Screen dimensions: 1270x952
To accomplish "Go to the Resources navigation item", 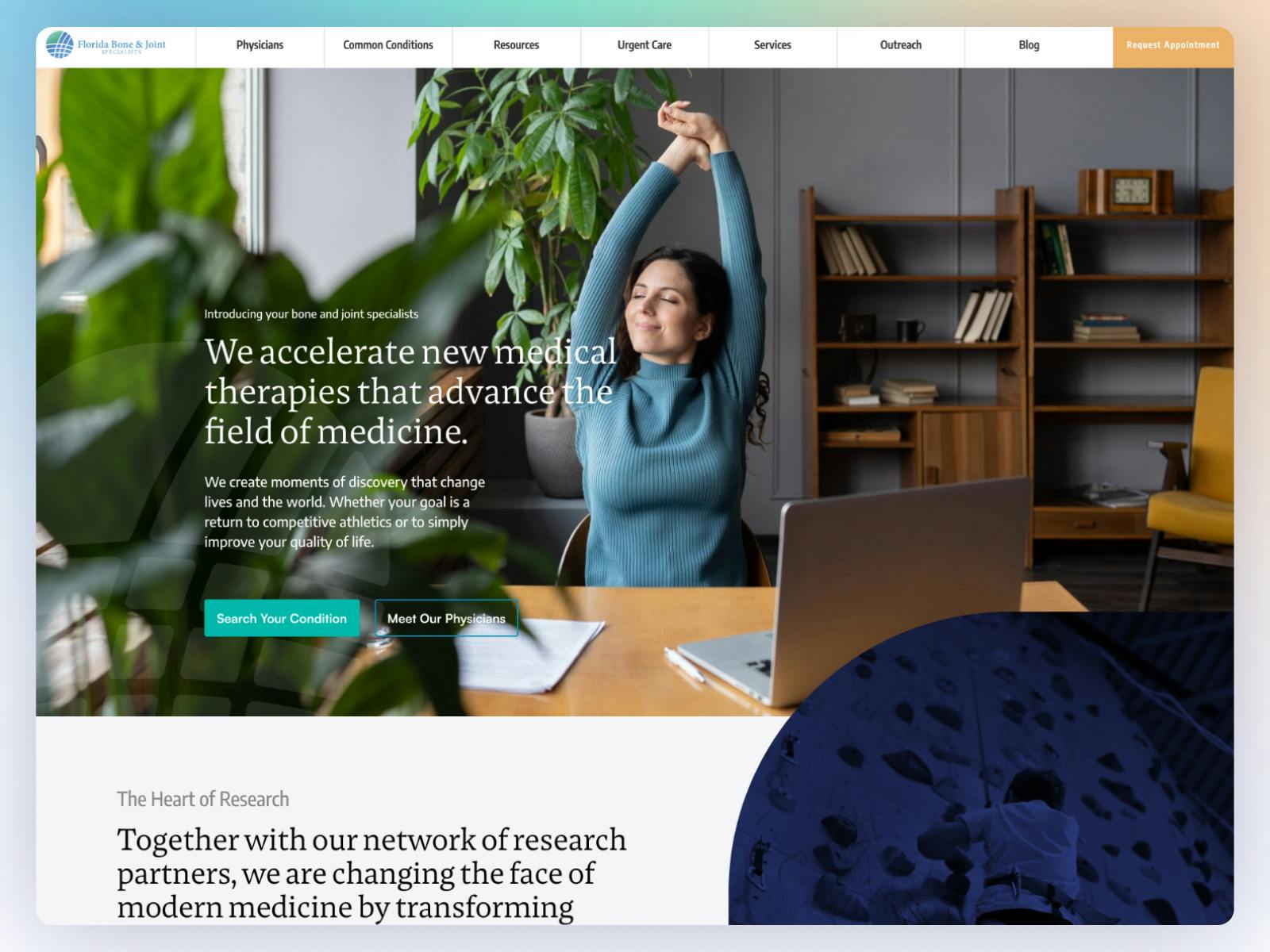I will 516,45.
